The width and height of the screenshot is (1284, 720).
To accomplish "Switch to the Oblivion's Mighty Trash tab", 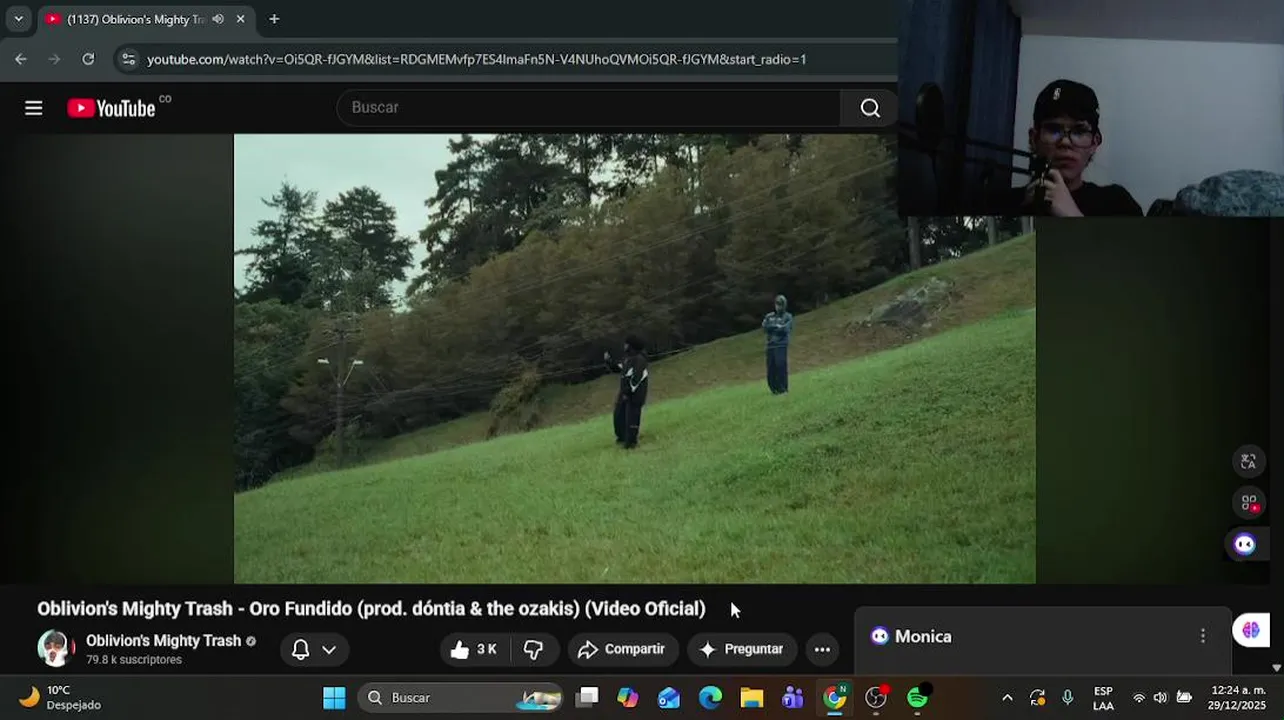I will [x=135, y=19].
